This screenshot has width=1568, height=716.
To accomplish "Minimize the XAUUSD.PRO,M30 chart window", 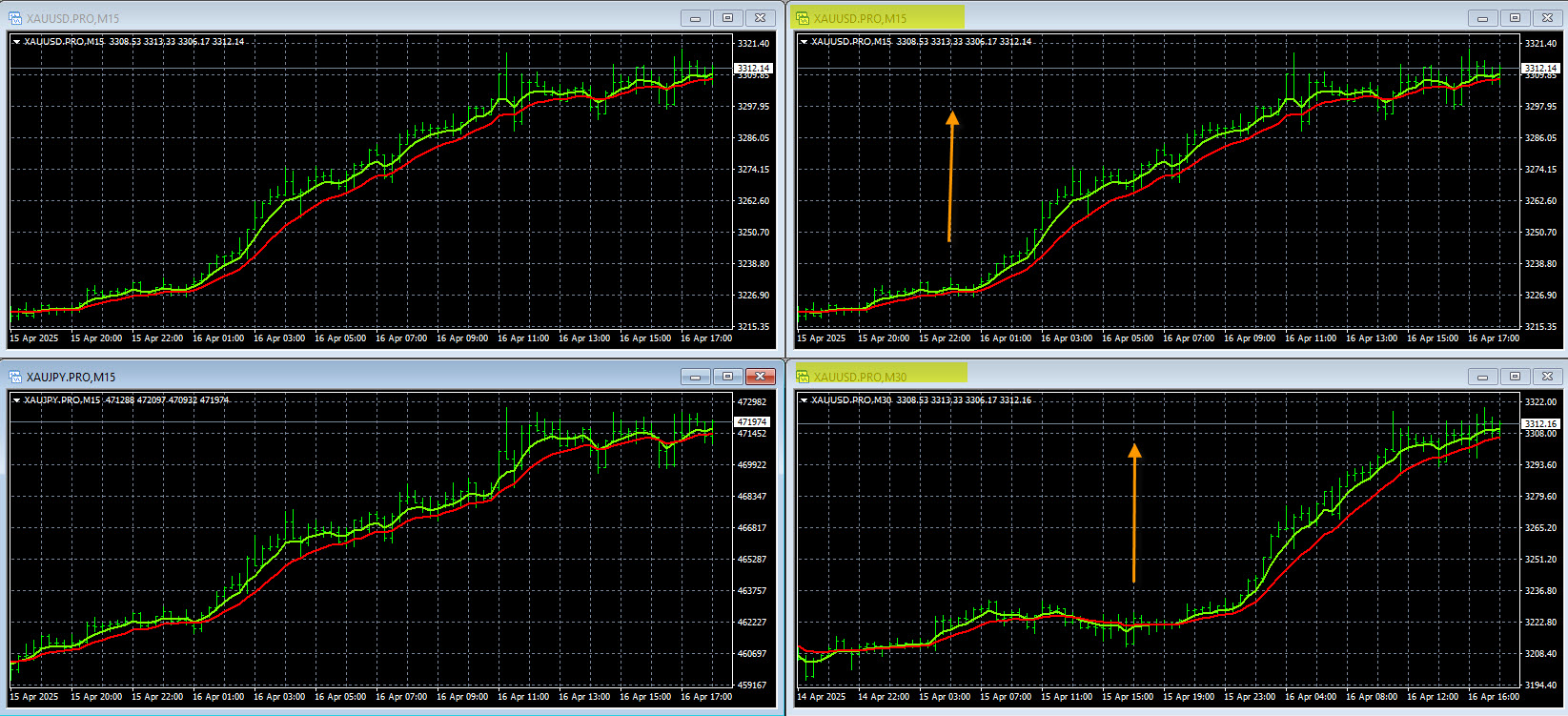I will [x=1482, y=377].
